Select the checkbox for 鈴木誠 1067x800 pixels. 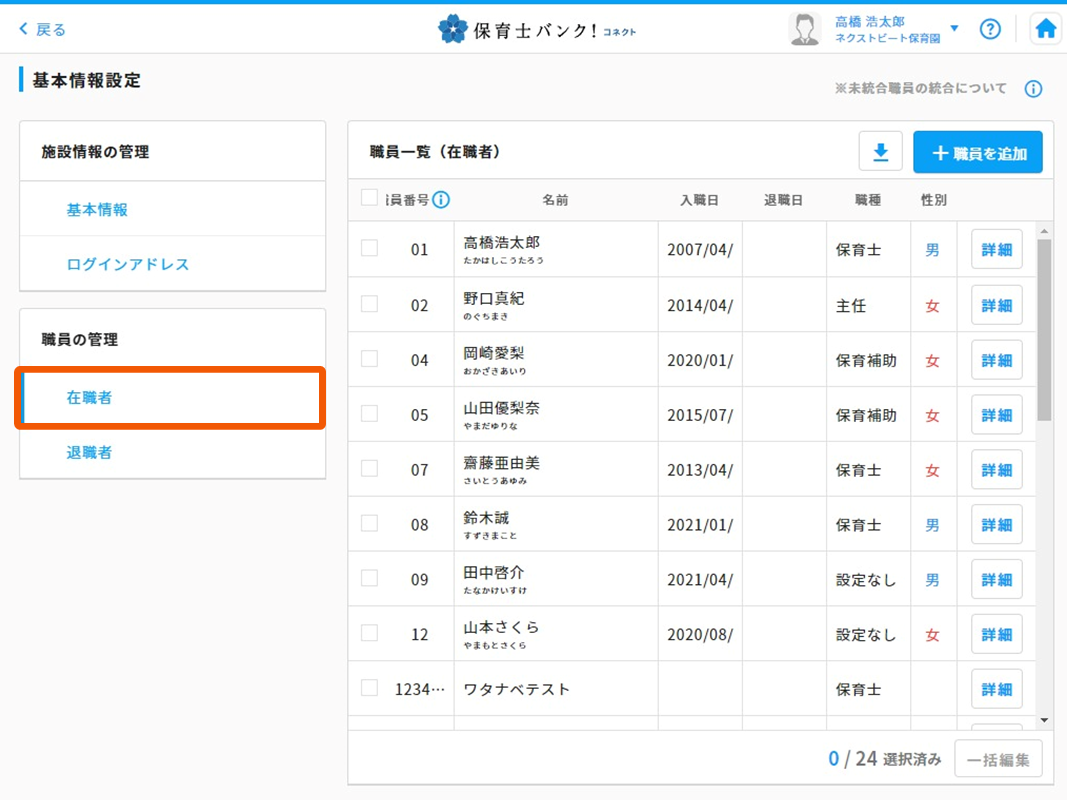point(369,523)
